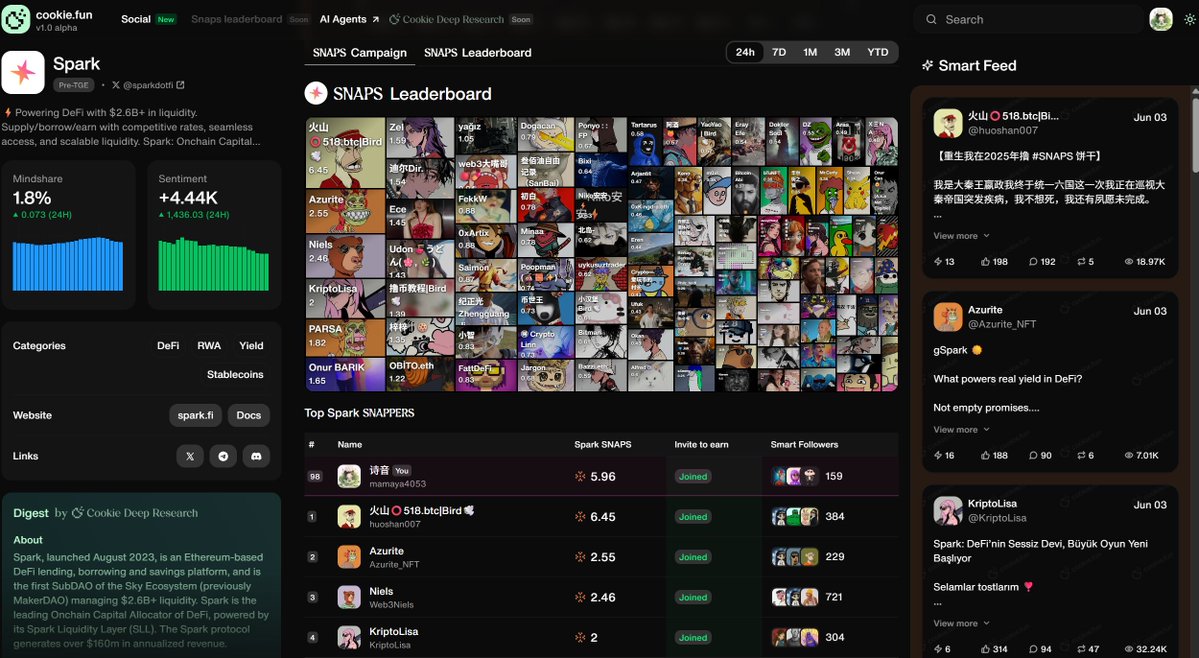The width and height of the screenshot is (1199, 658).
Task: Click the external link icon beside @sparkdotfi
Action: click(x=180, y=85)
